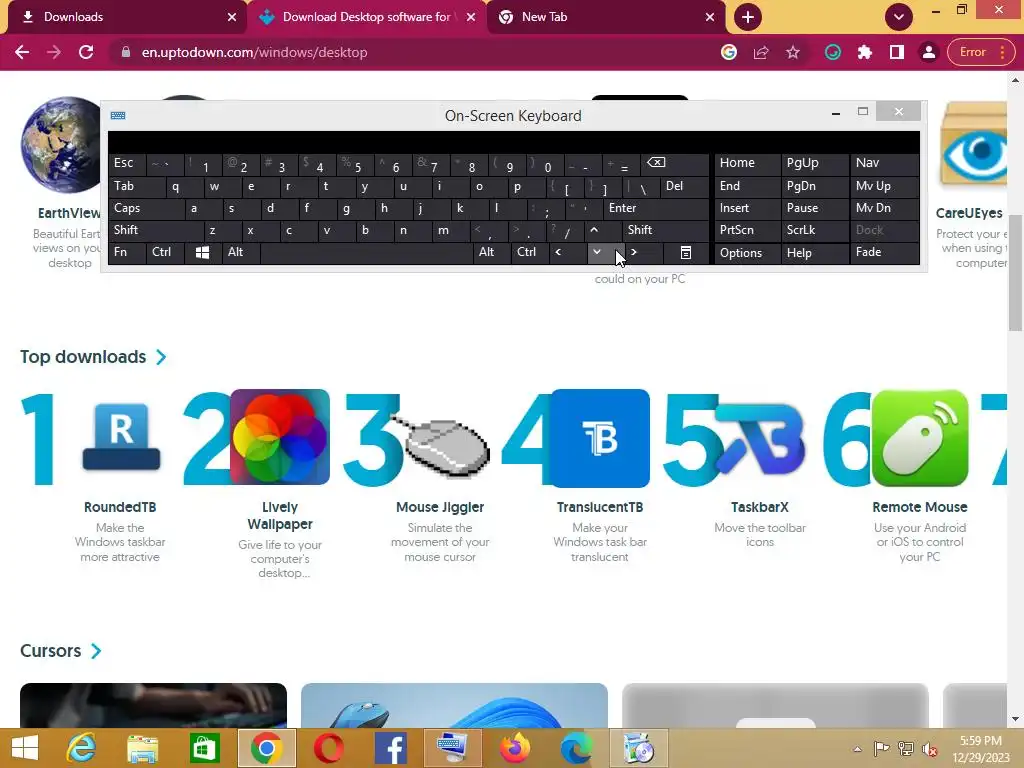Expand Top downloads with chevron arrow
This screenshot has height=768, width=1024.
161,357
